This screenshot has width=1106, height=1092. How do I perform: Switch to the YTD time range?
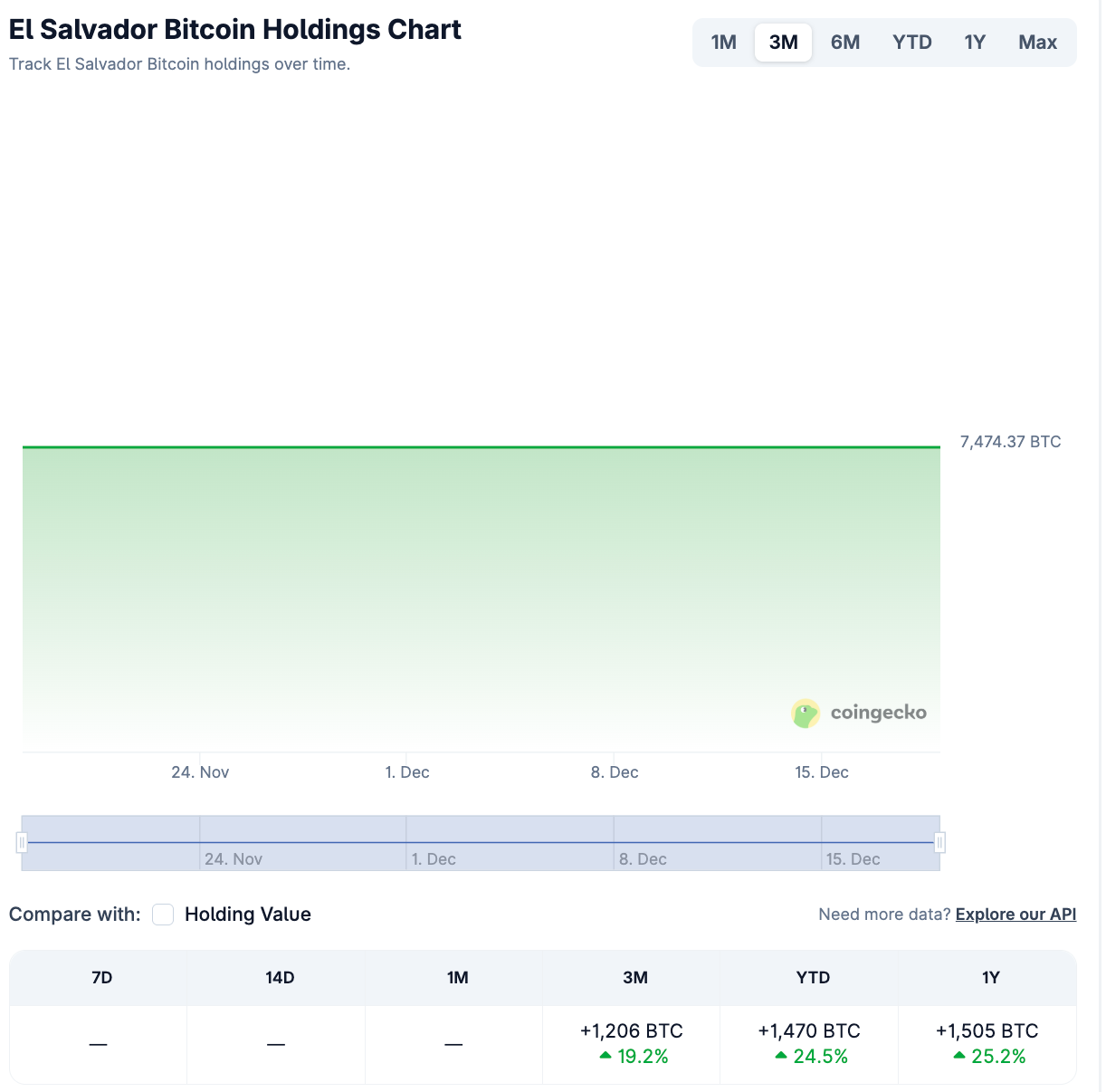(x=911, y=42)
